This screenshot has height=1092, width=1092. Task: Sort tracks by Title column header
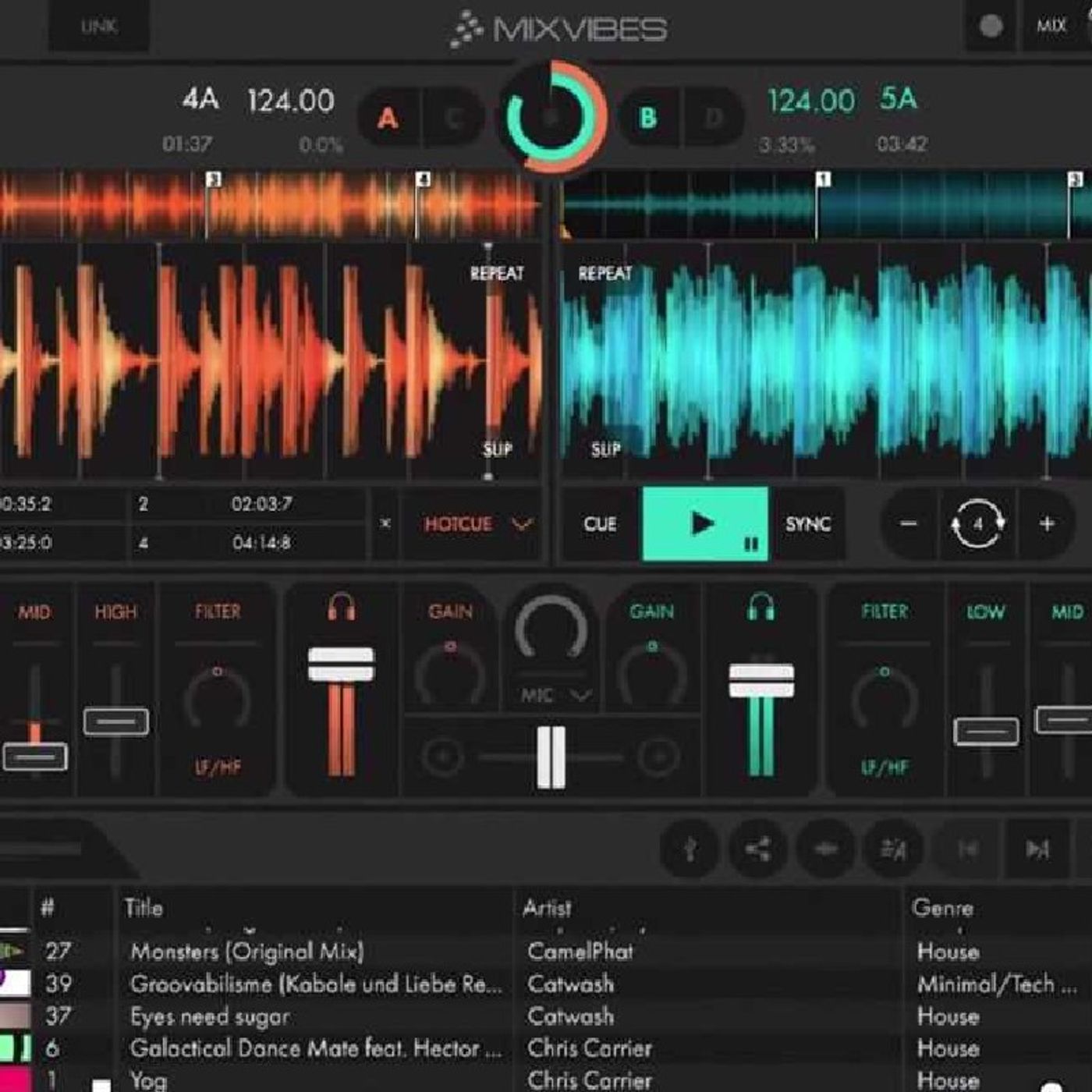(144, 908)
